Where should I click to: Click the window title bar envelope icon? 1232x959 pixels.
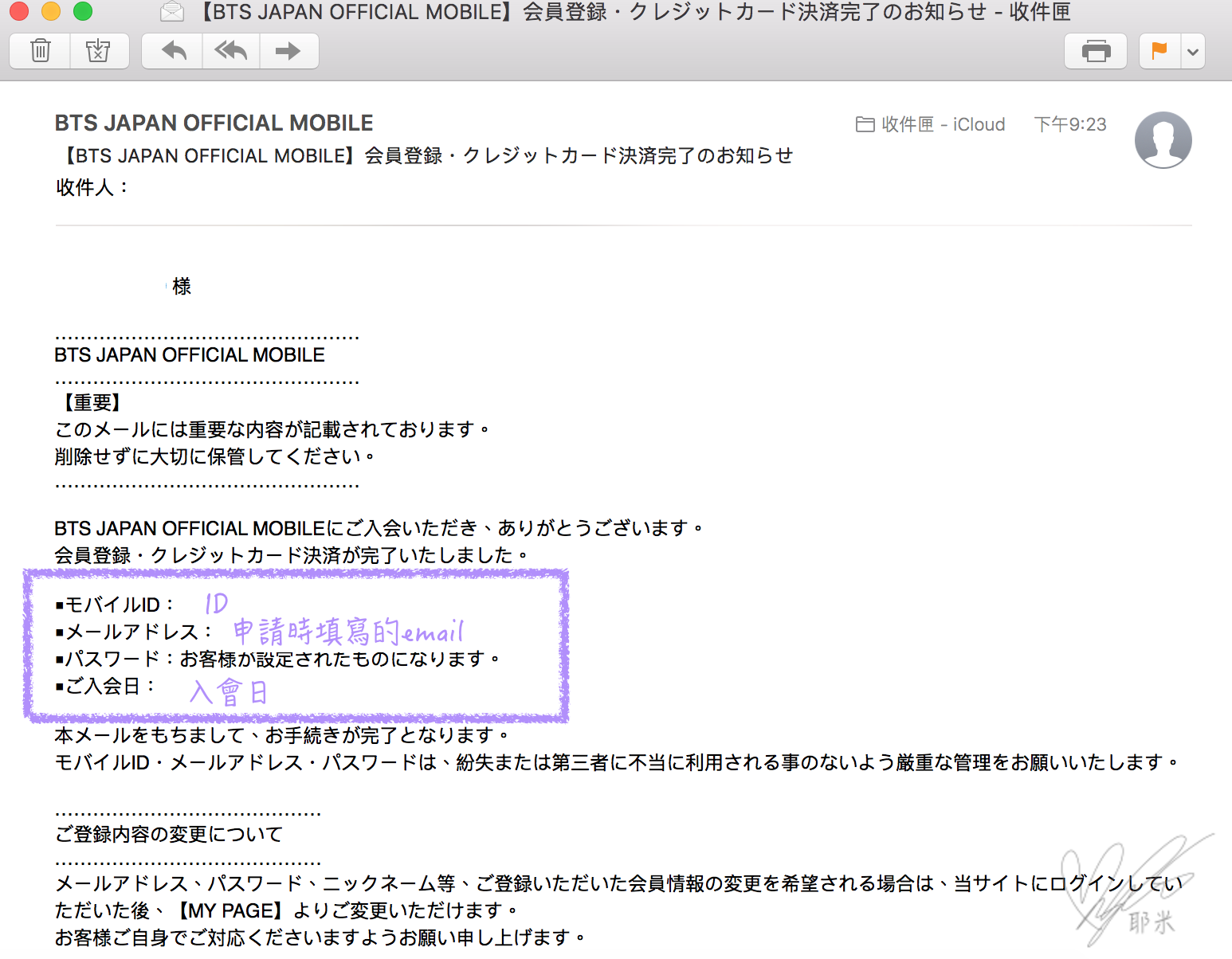[172, 12]
